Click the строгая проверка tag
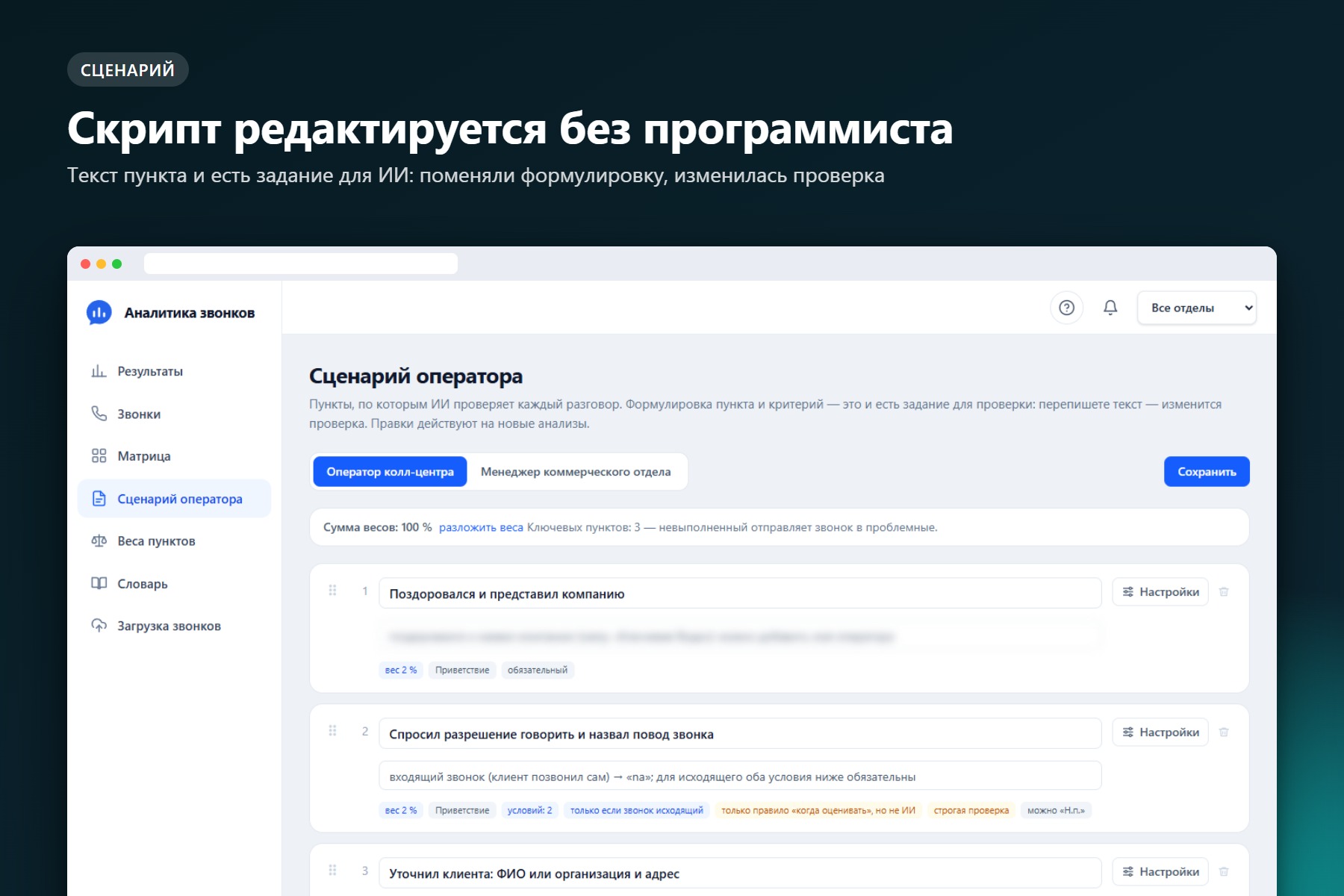The image size is (1344, 896). point(971,811)
